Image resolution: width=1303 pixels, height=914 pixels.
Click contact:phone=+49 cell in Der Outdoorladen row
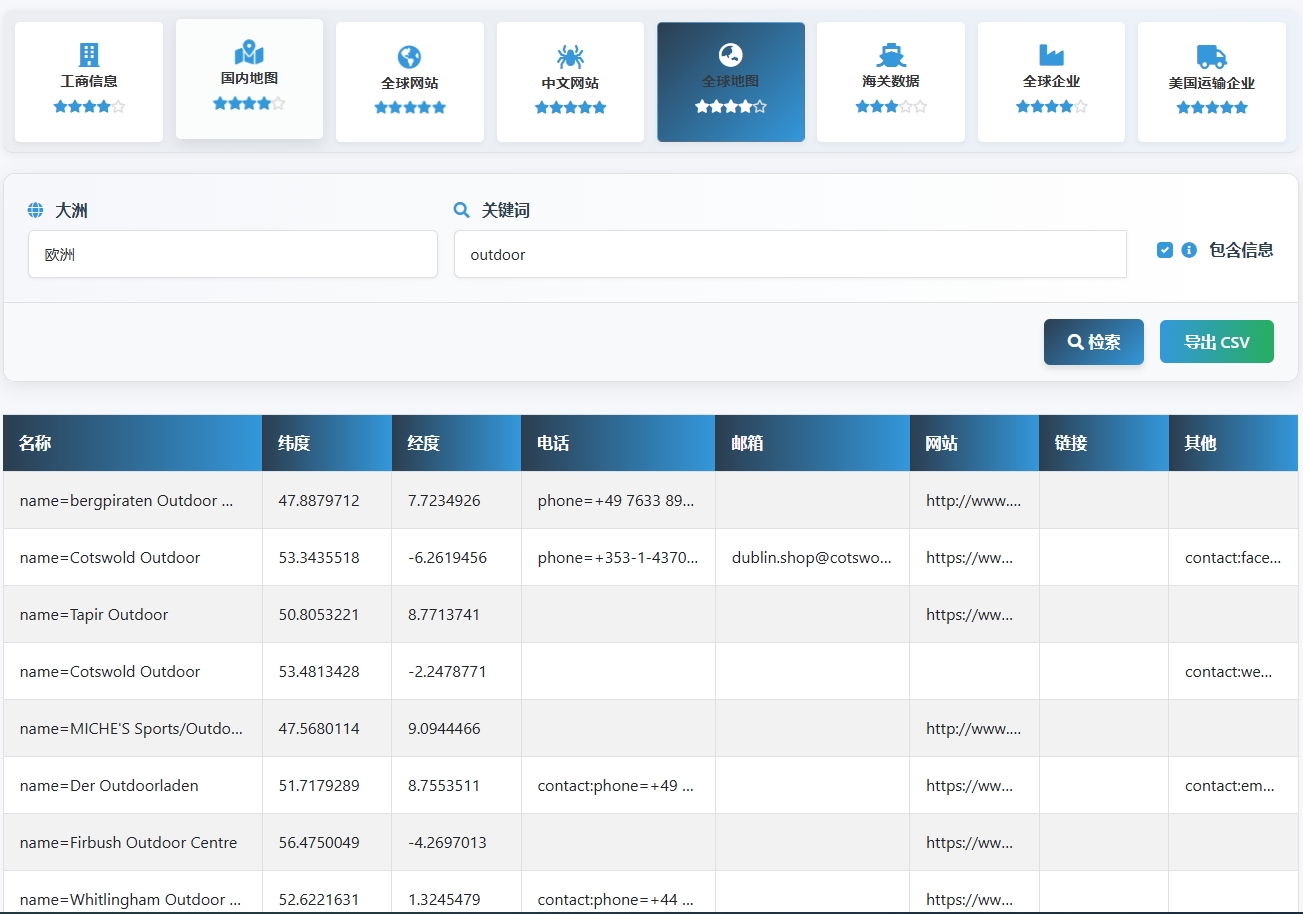(x=618, y=785)
